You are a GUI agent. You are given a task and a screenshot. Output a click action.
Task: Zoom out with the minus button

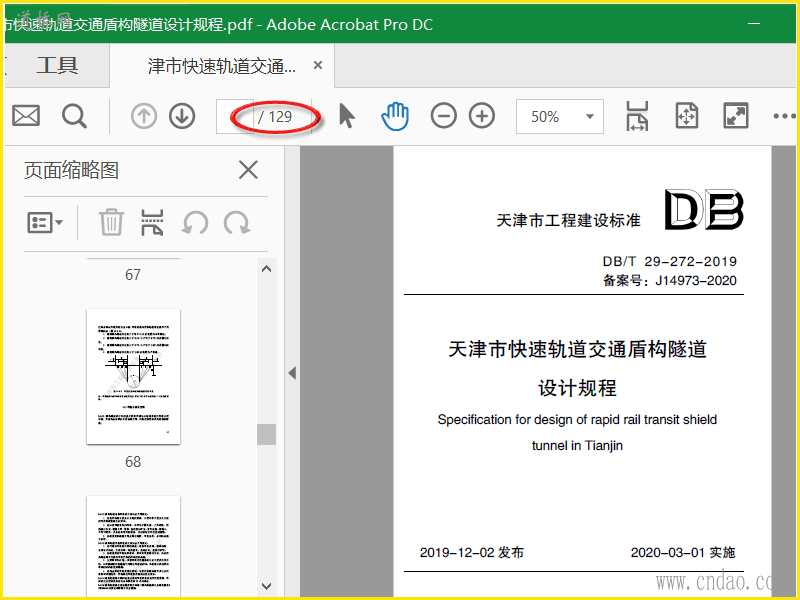coord(443,116)
